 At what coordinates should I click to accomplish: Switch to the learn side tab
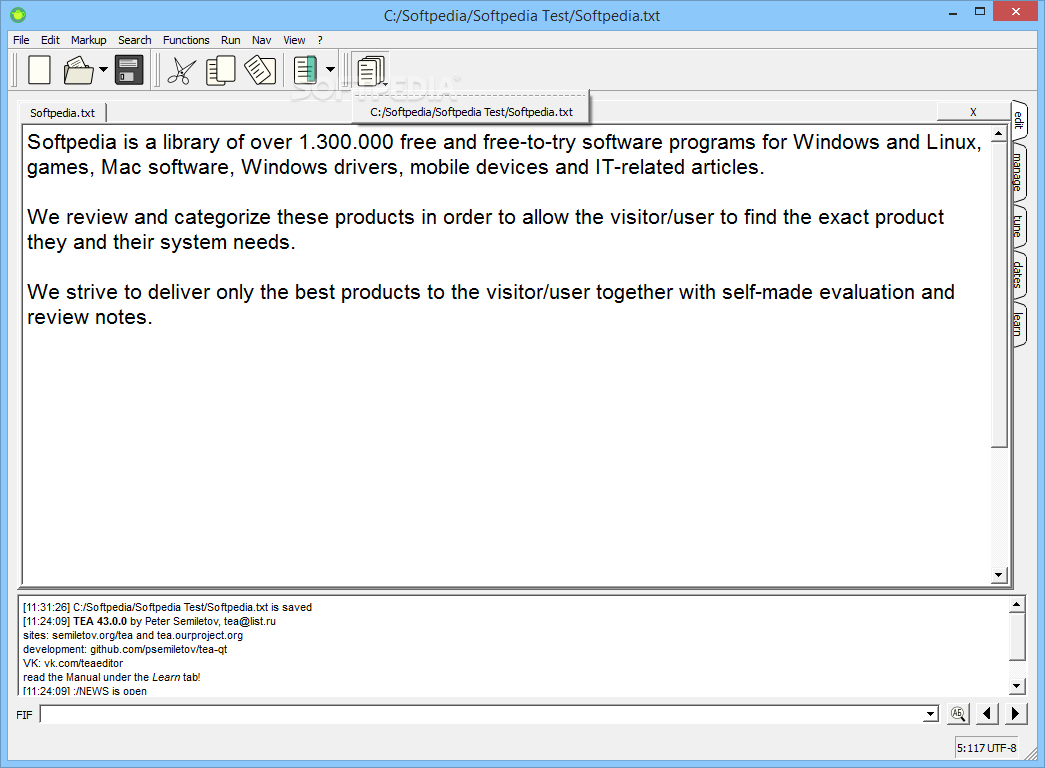1019,325
